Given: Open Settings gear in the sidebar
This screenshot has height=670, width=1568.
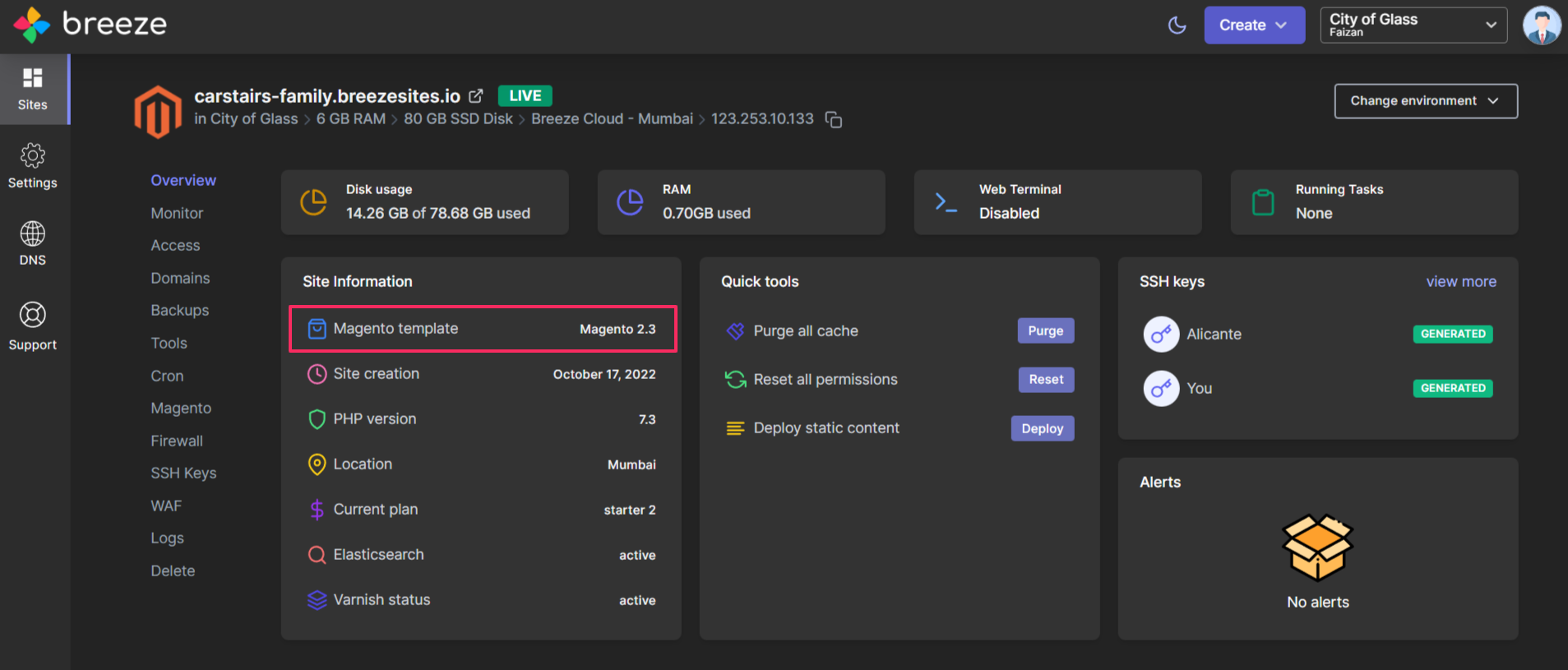Looking at the screenshot, I should [33, 166].
